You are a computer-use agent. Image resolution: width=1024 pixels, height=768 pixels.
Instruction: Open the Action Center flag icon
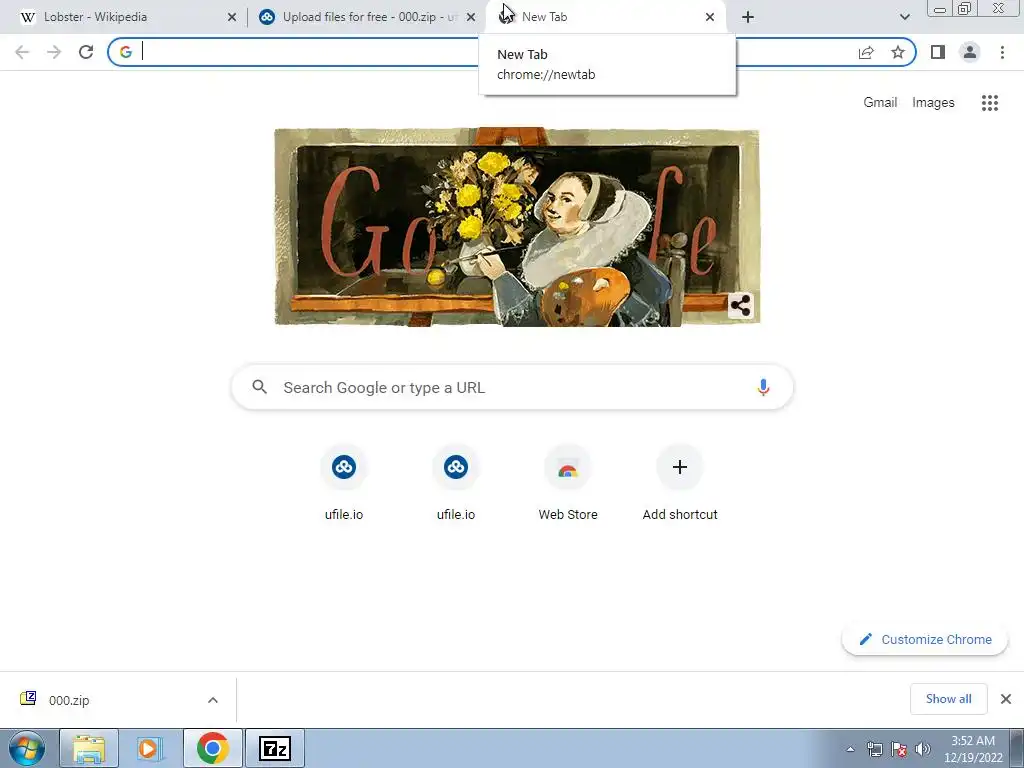click(899, 749)
